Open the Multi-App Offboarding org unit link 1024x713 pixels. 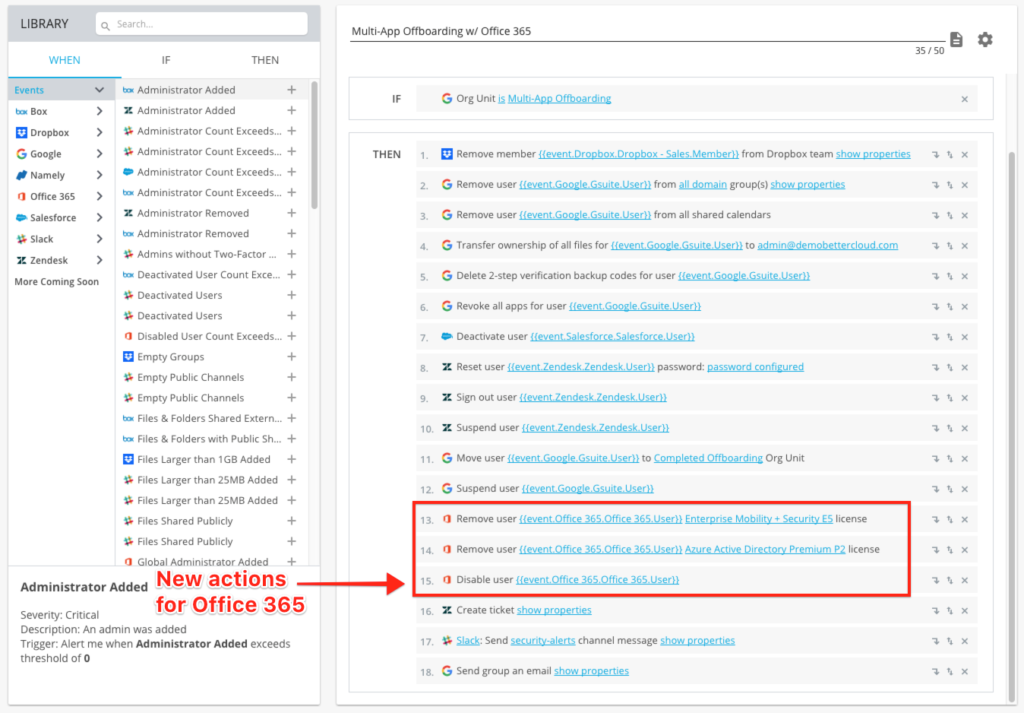click(x=559, y=99)
